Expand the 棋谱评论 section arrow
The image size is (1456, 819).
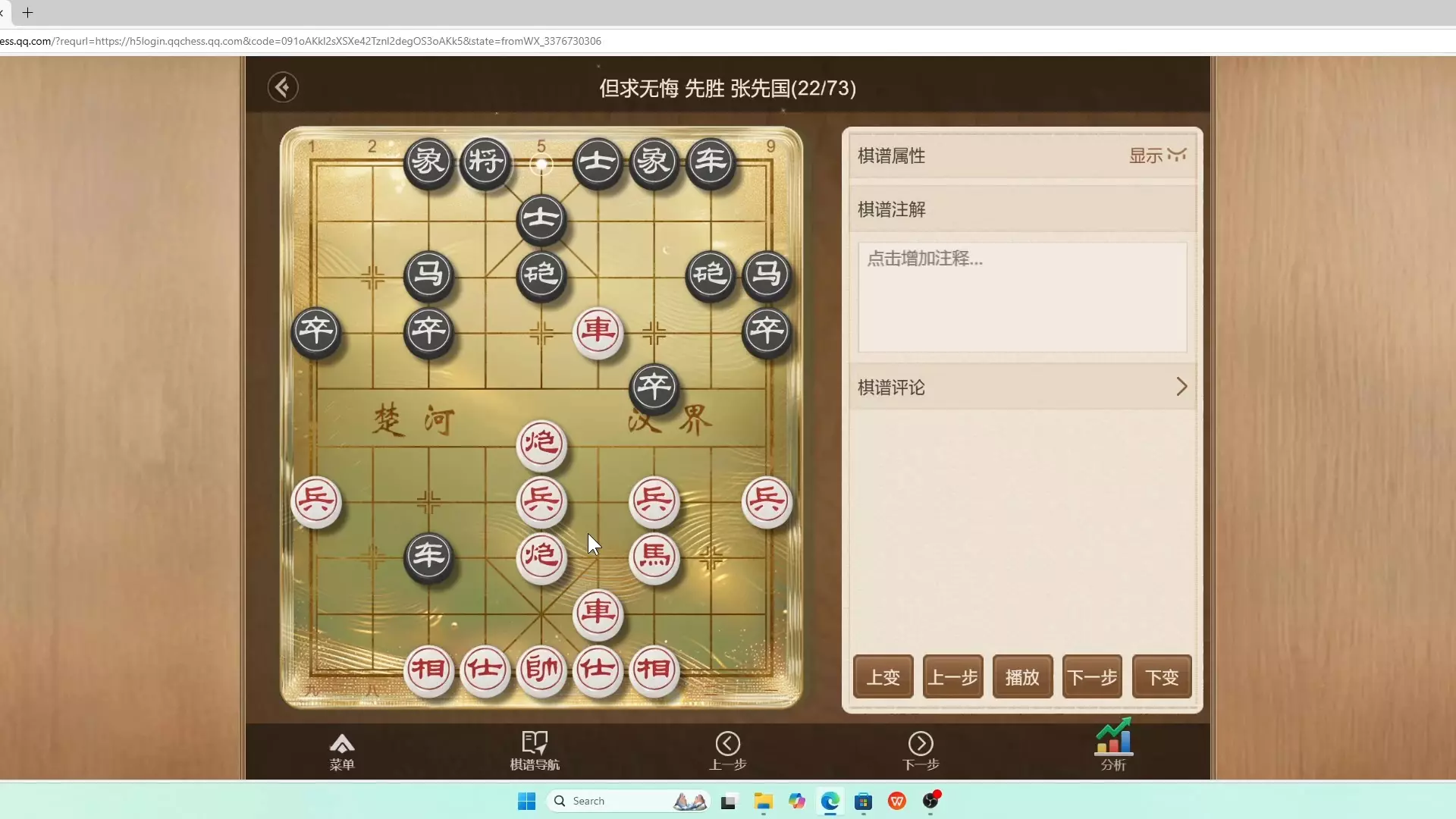1181,388
